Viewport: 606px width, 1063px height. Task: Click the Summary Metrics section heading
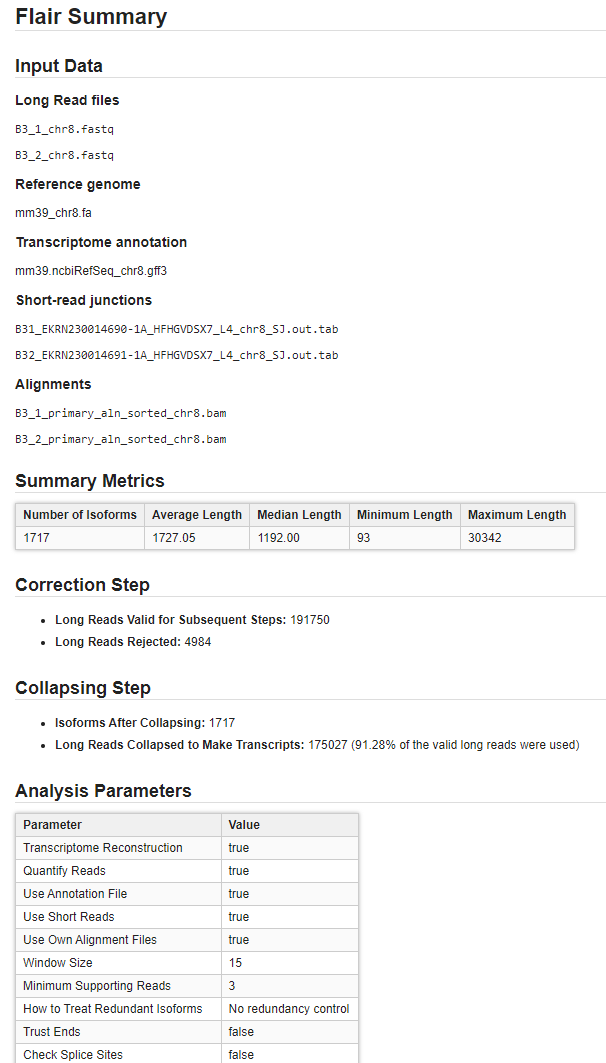tap(90, 481)
